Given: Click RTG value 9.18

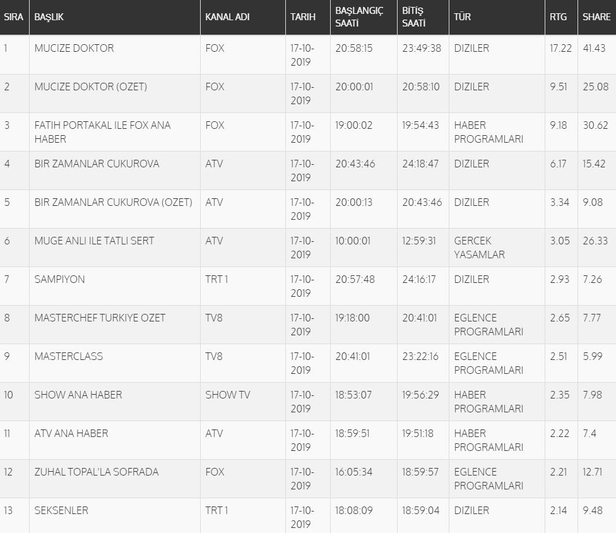Looking at the screenshot, I should coord(558,125).
